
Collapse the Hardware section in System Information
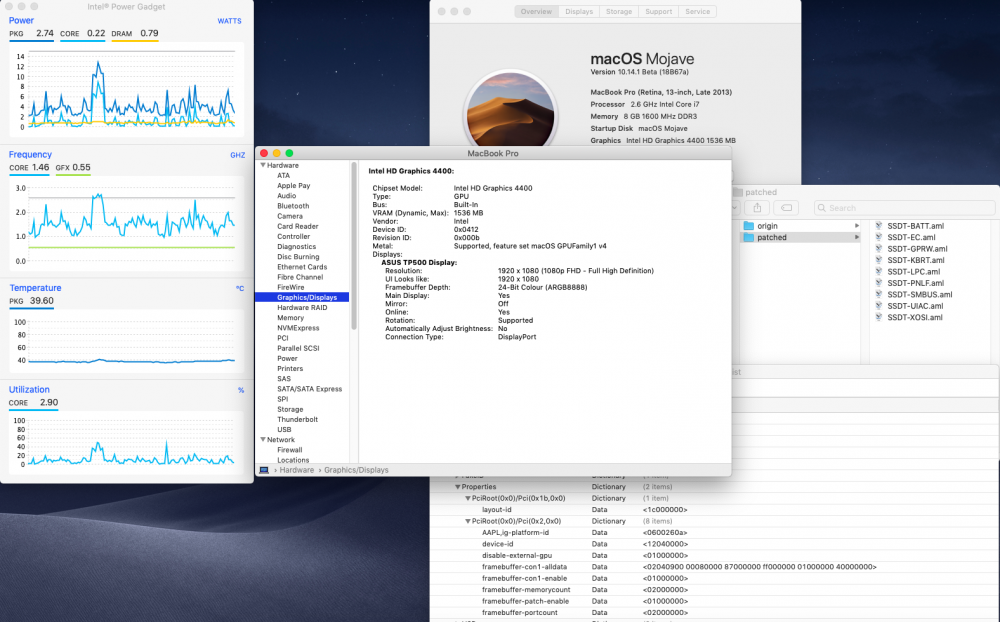pos(263,165)
